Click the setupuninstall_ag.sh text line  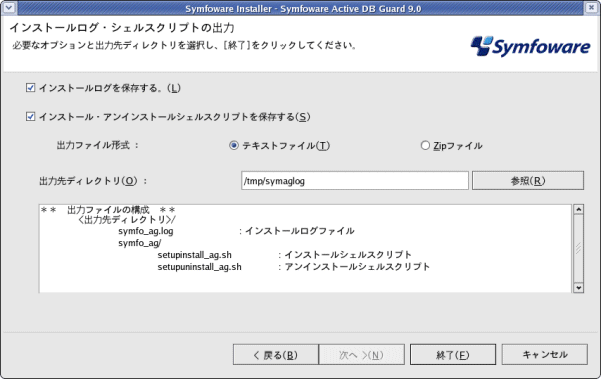click(199, 267)
